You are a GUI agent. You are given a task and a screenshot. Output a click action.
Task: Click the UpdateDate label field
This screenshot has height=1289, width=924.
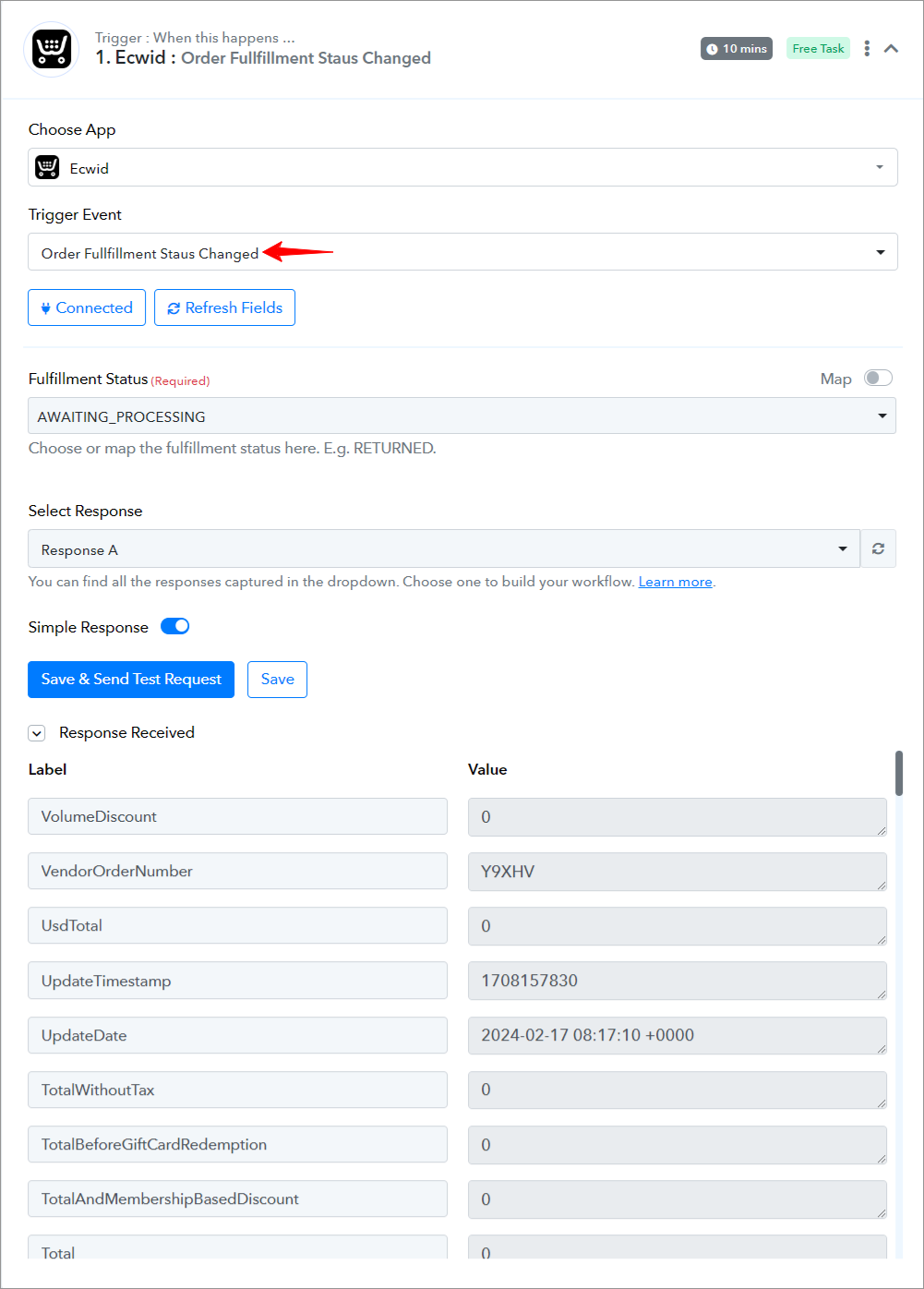(237, 1035)
